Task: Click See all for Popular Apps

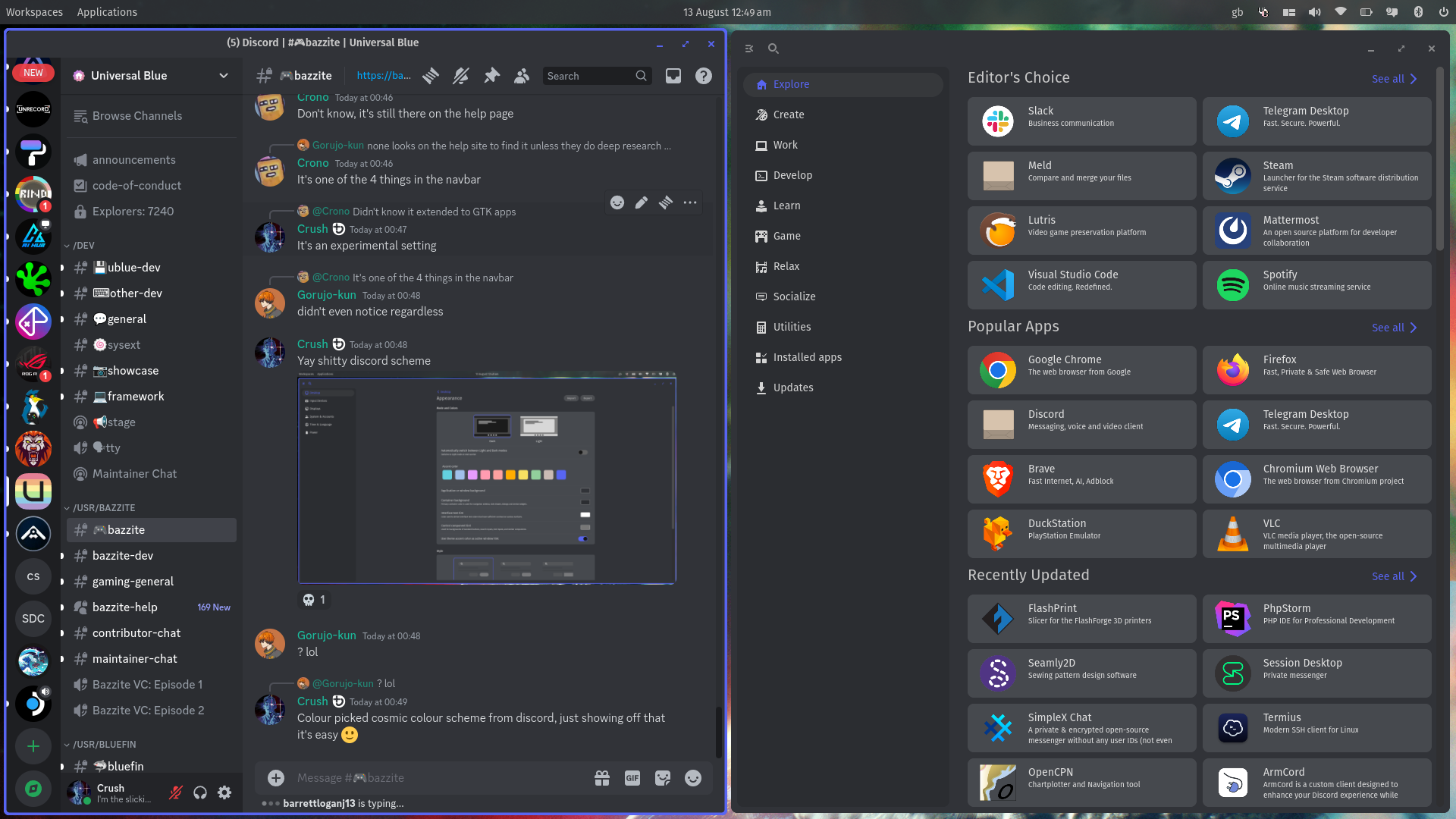Action: point(1394,328)
